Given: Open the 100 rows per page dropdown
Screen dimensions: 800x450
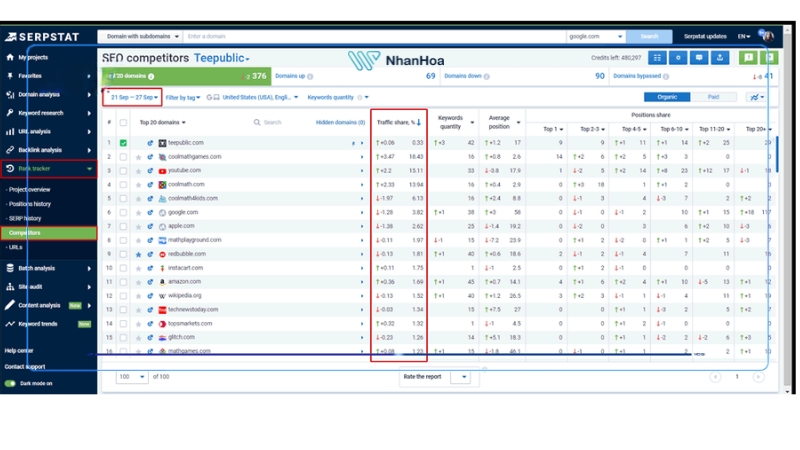Looking at the screenshot, I should point(132,377).
